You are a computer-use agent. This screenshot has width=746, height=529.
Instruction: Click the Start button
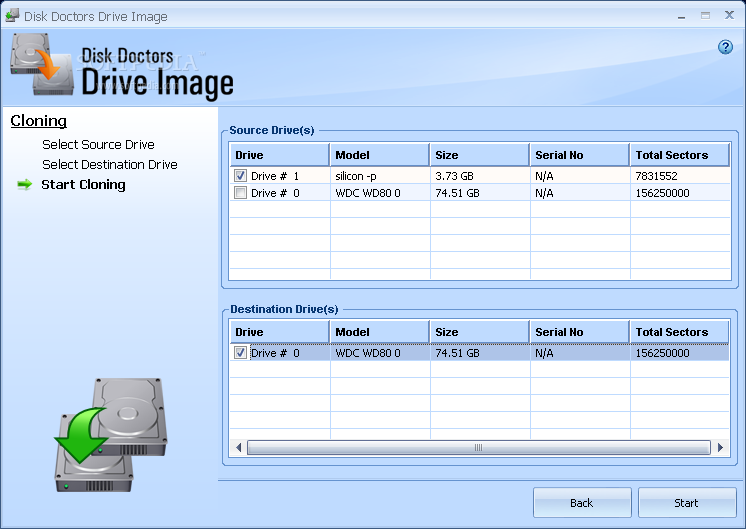pyautogui.click(x=687, y=503)
